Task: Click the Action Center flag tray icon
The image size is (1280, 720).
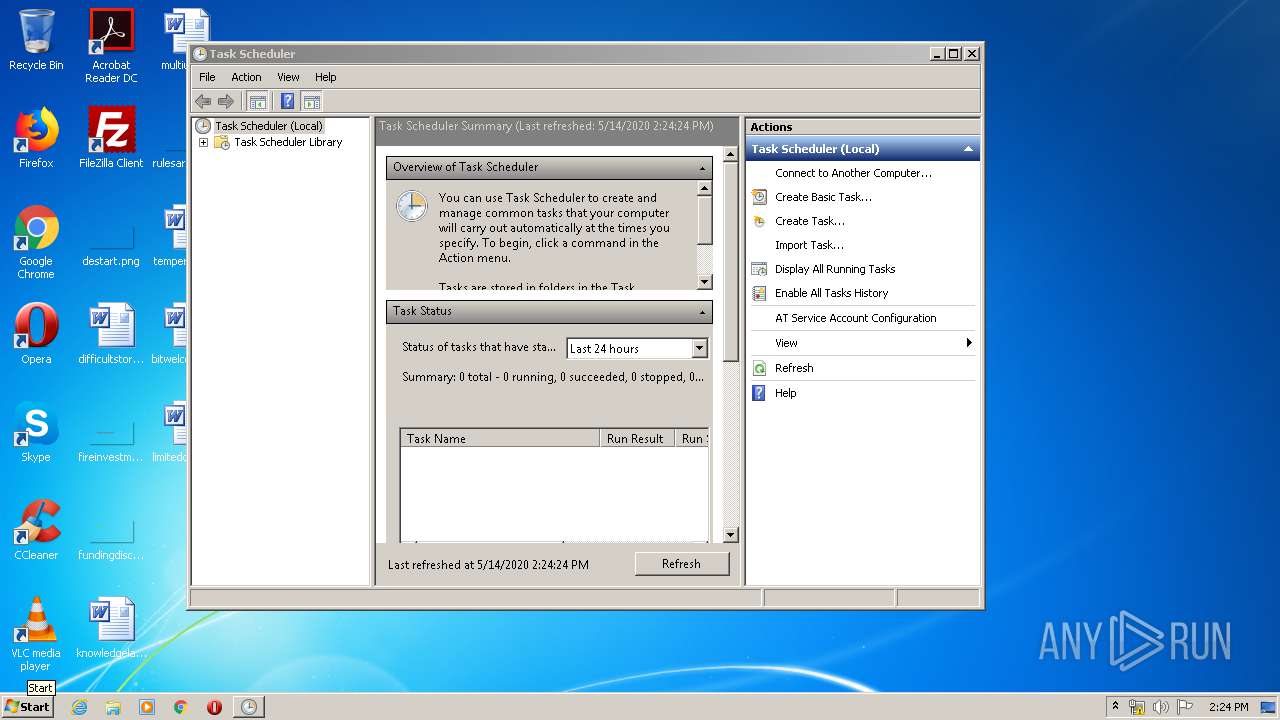Action: click(x=1185, y=707)
